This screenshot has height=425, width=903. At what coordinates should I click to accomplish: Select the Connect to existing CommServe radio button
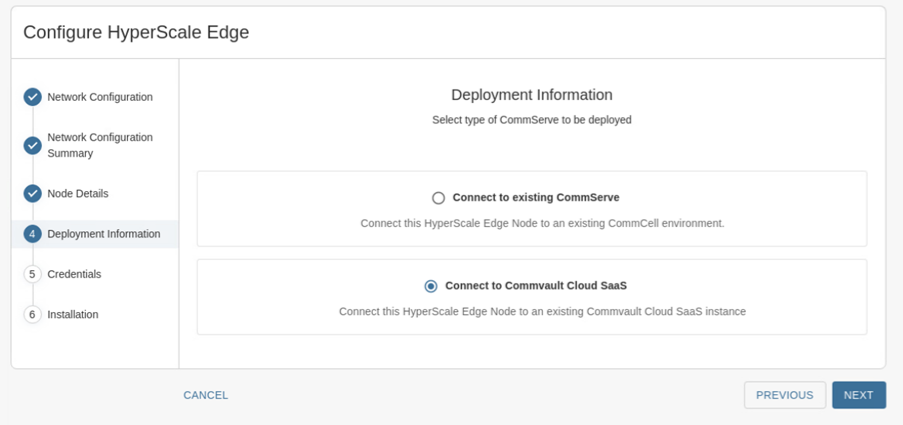click(x=438, y=198)
